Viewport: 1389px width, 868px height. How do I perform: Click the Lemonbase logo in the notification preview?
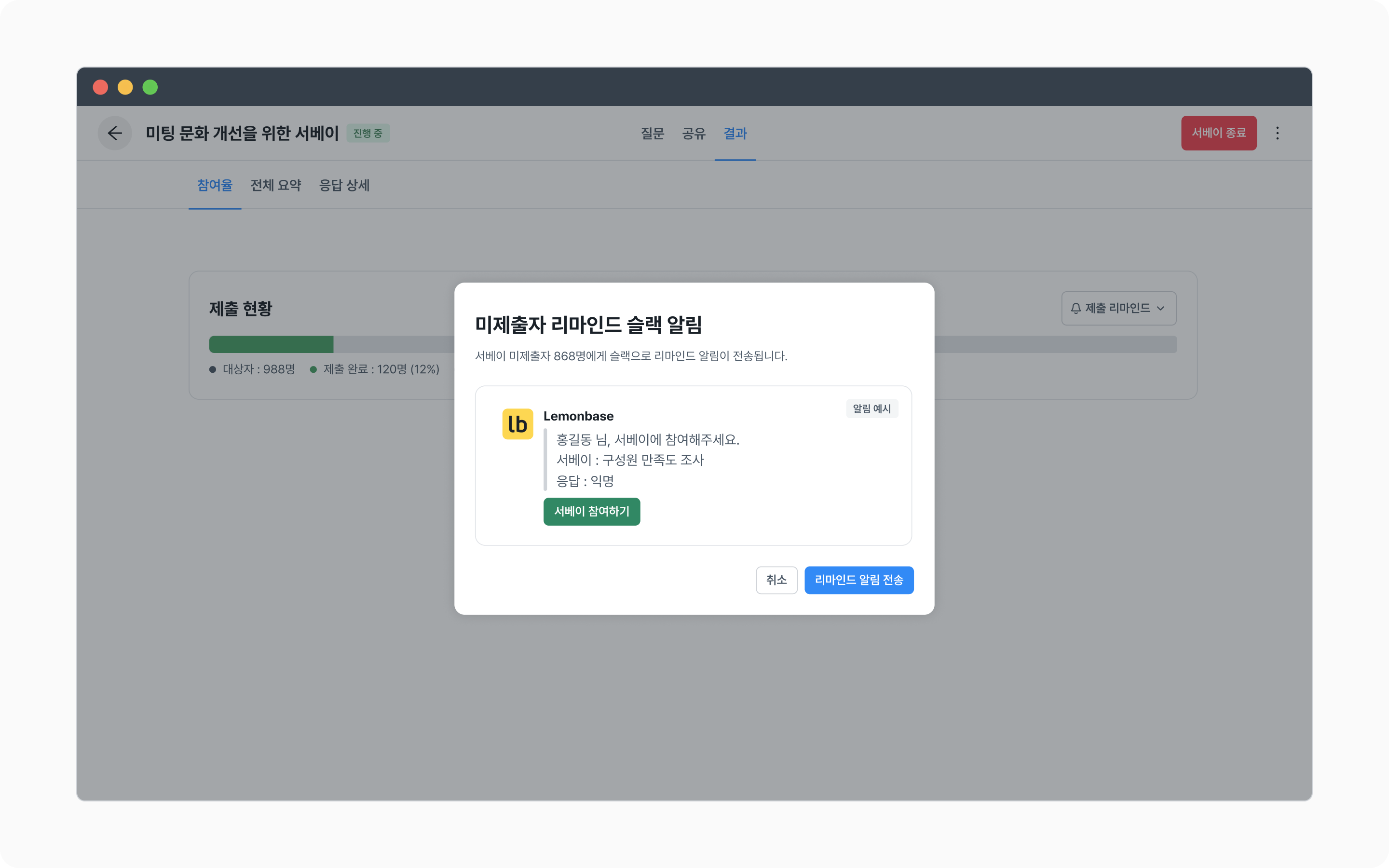pyautogui.click(x=517, y=424)
